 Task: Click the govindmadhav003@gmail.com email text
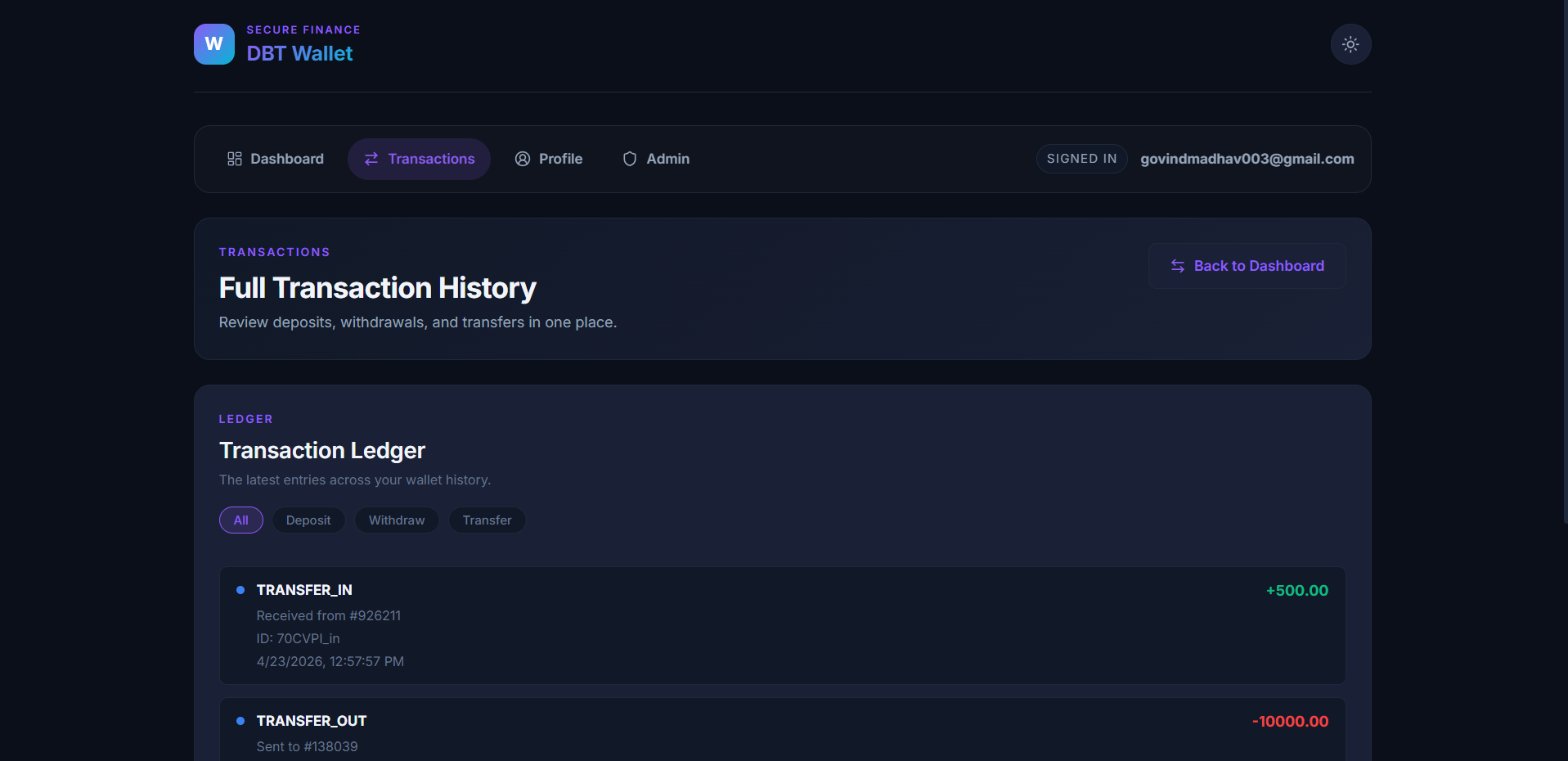click(1247, 159)
